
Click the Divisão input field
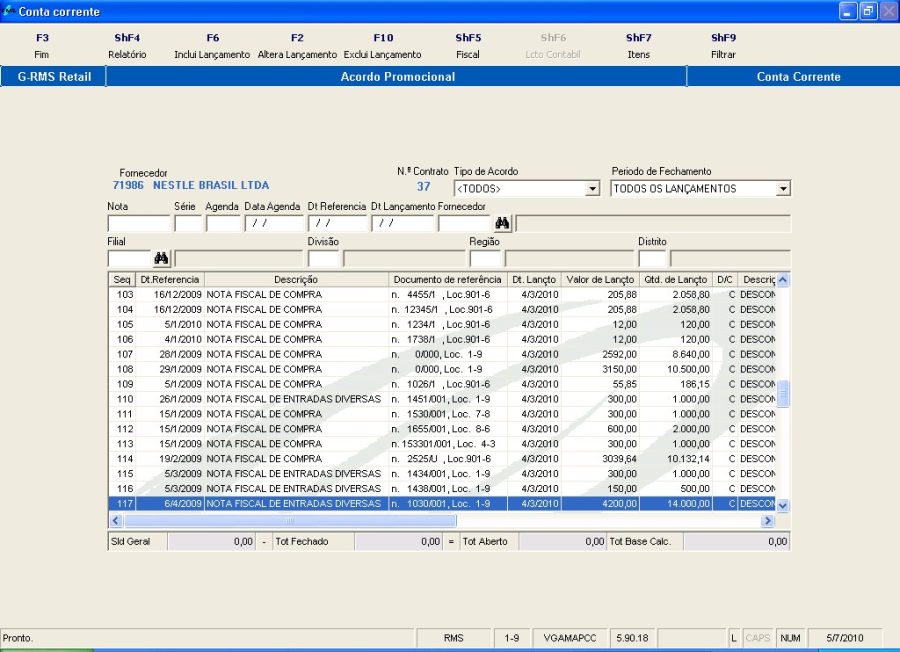(x=323, y=259)
